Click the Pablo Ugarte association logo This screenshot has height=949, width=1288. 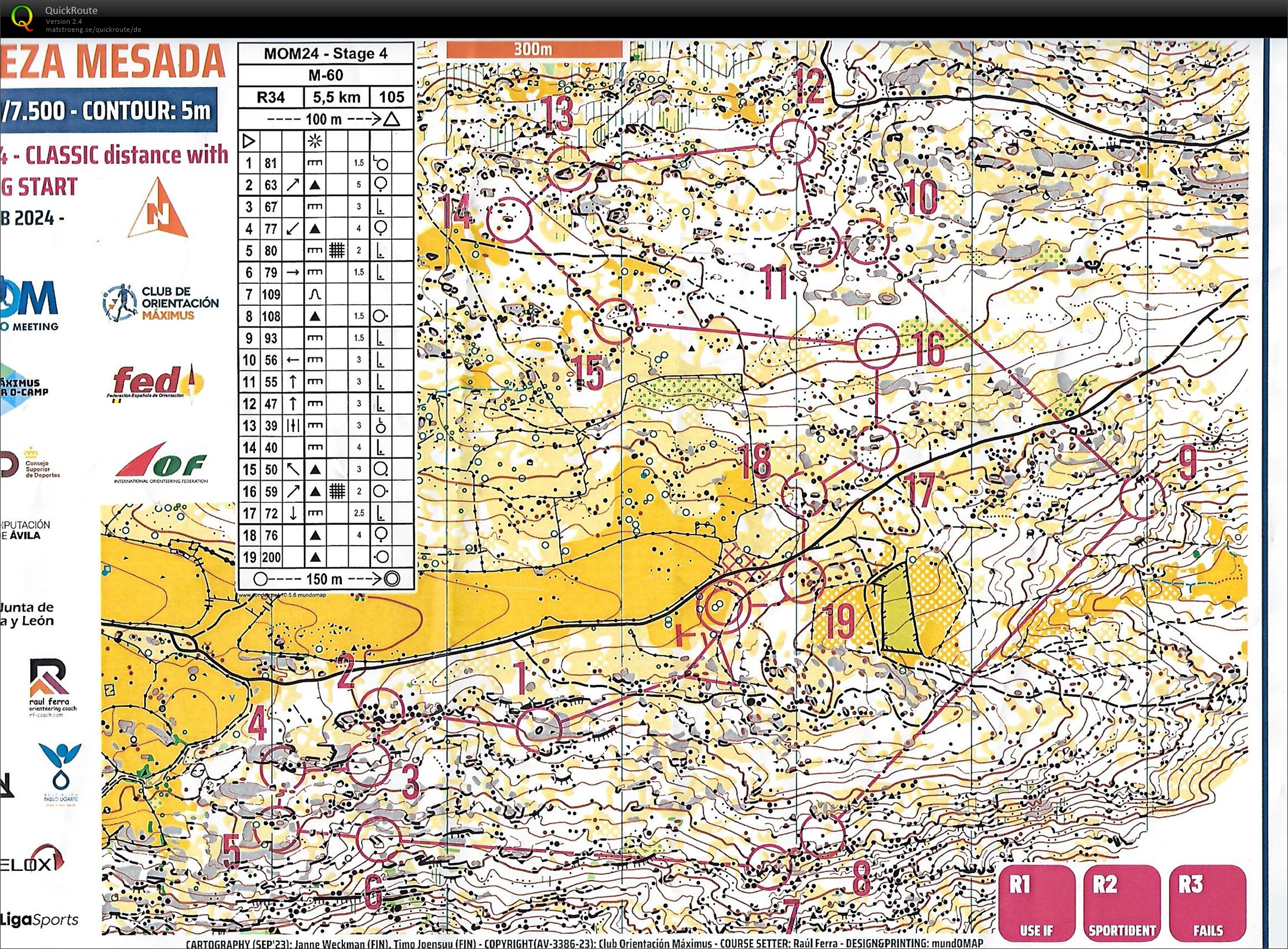coord(60,773)
